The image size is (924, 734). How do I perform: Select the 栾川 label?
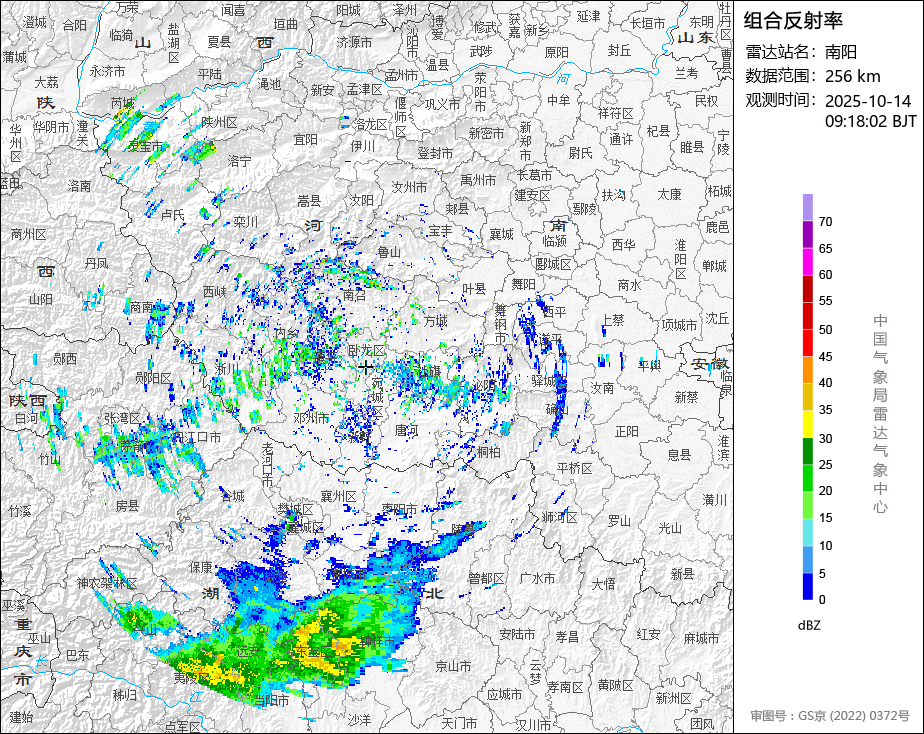point(245,222)
